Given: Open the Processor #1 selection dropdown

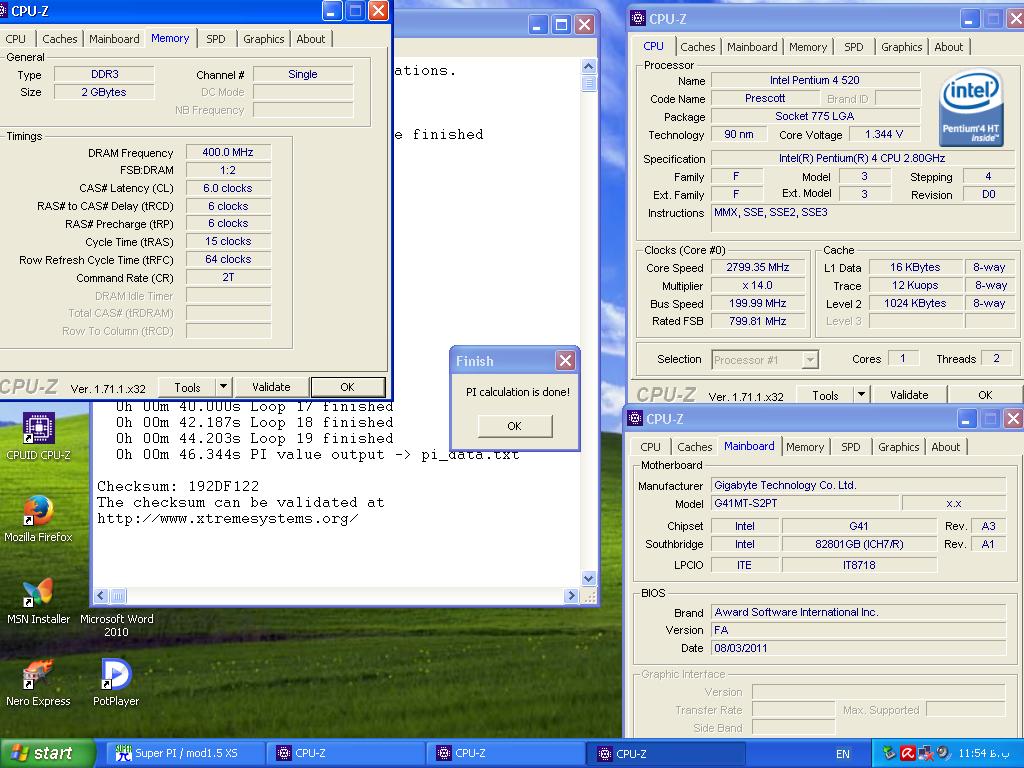Looking at the screenshot, I should click(765, 360).
